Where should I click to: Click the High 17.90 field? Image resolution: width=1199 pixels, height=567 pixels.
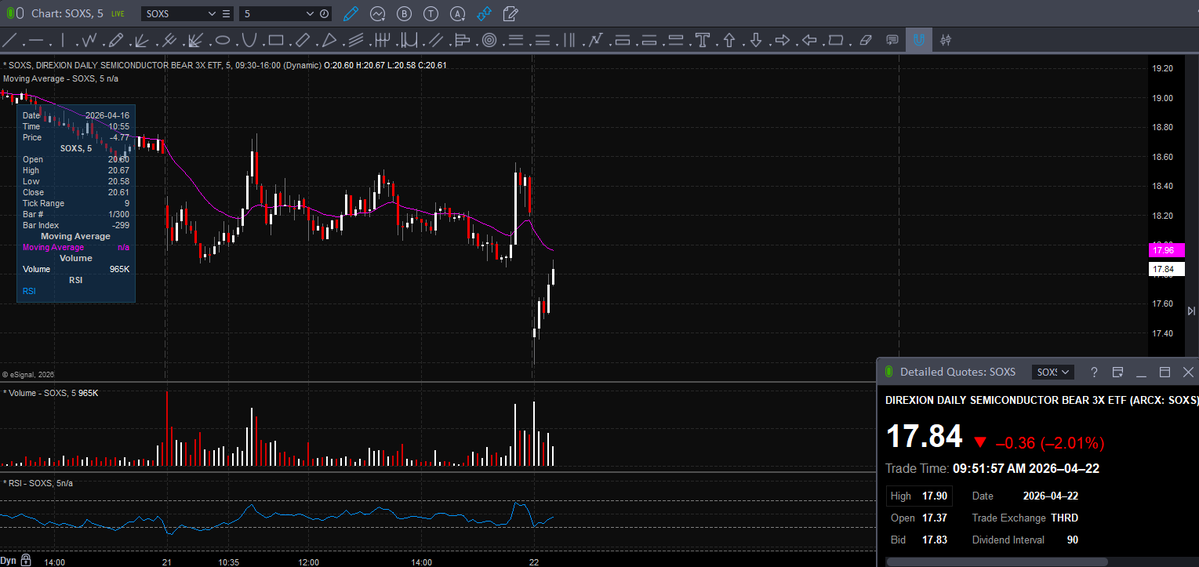919,496
